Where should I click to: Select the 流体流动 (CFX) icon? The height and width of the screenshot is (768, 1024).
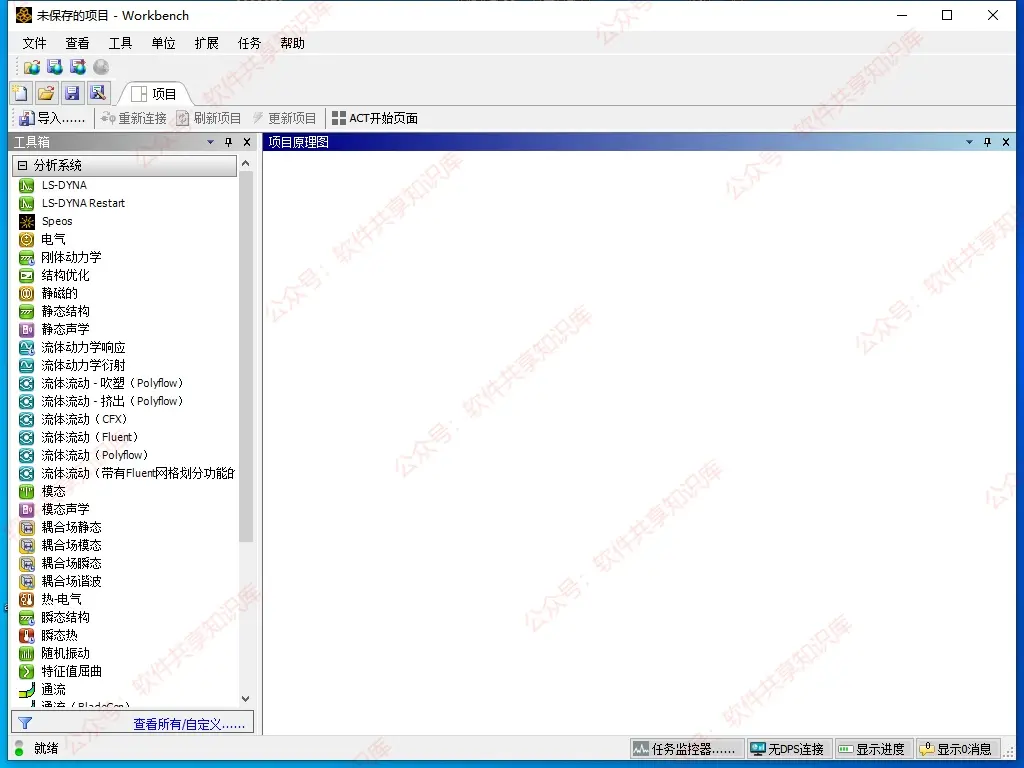[x=26, y=419]
